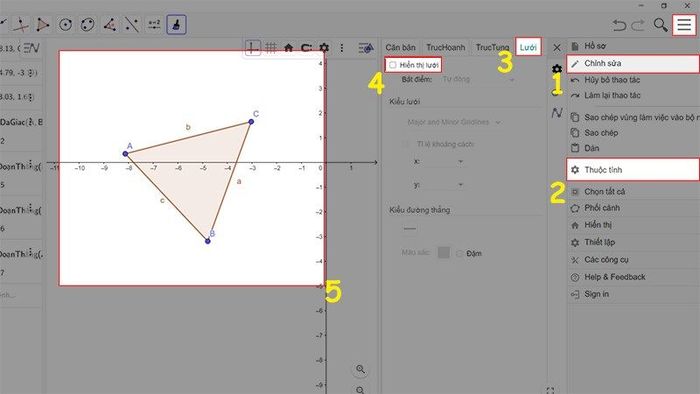Open Major and Minor Gridlines dropdown
Screen dimensions: 700x394
pyautogui.click(x=454, y=122)
